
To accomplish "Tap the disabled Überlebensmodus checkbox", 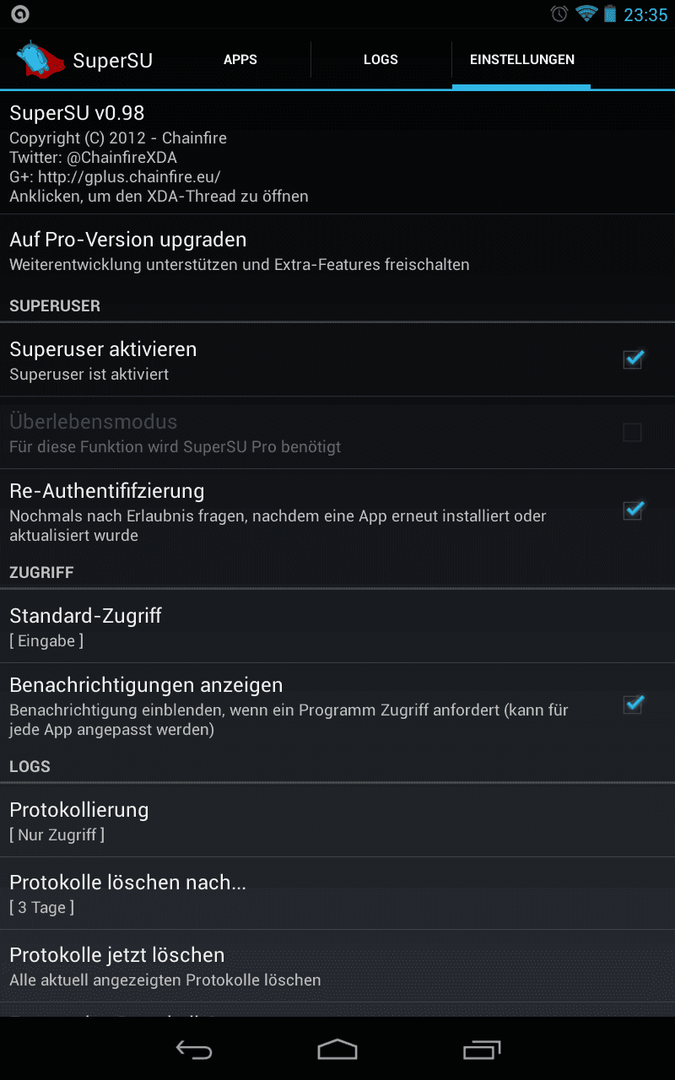I will tap(632, 433).
